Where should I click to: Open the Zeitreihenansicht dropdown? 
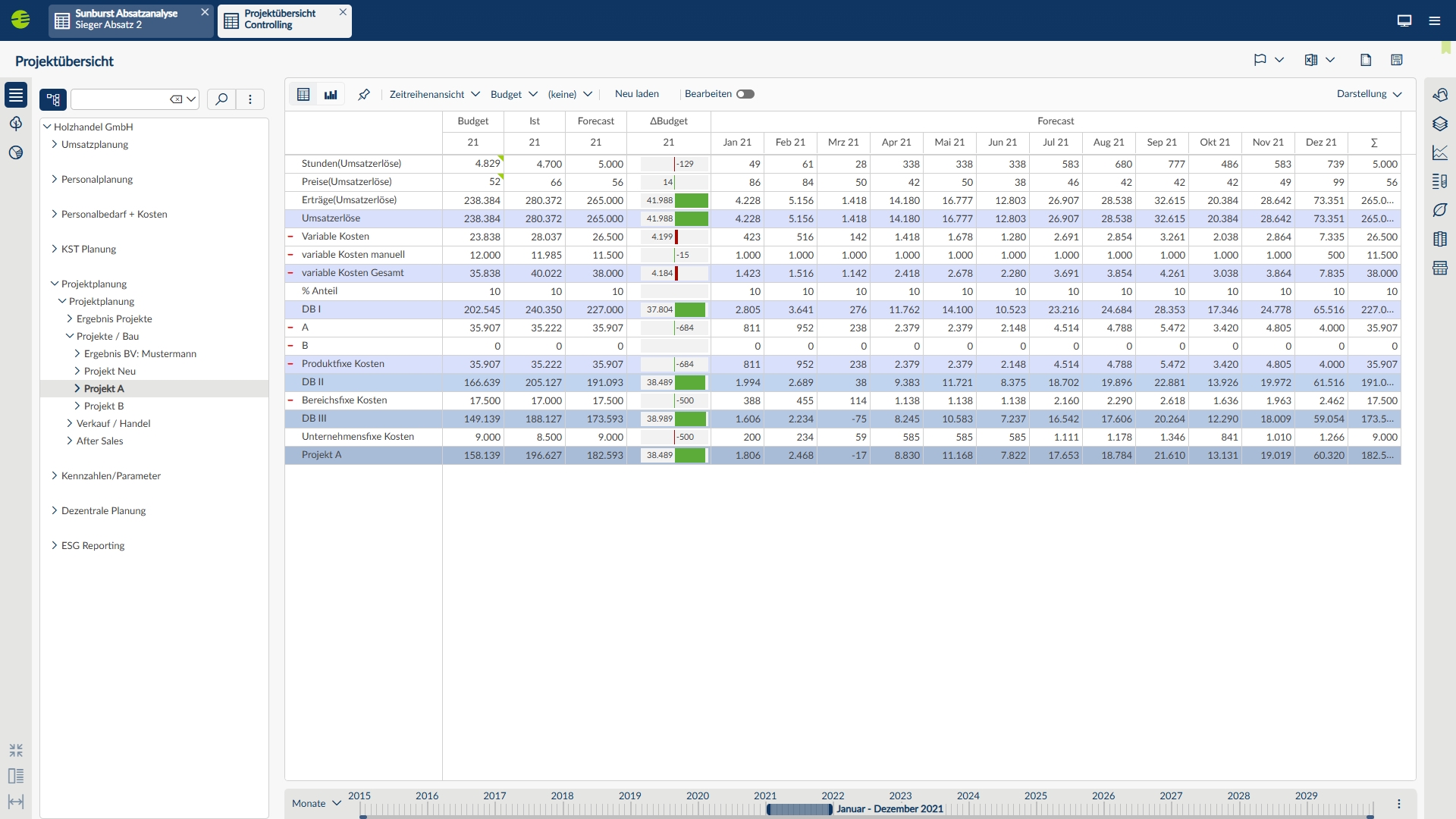pos(435,94)
